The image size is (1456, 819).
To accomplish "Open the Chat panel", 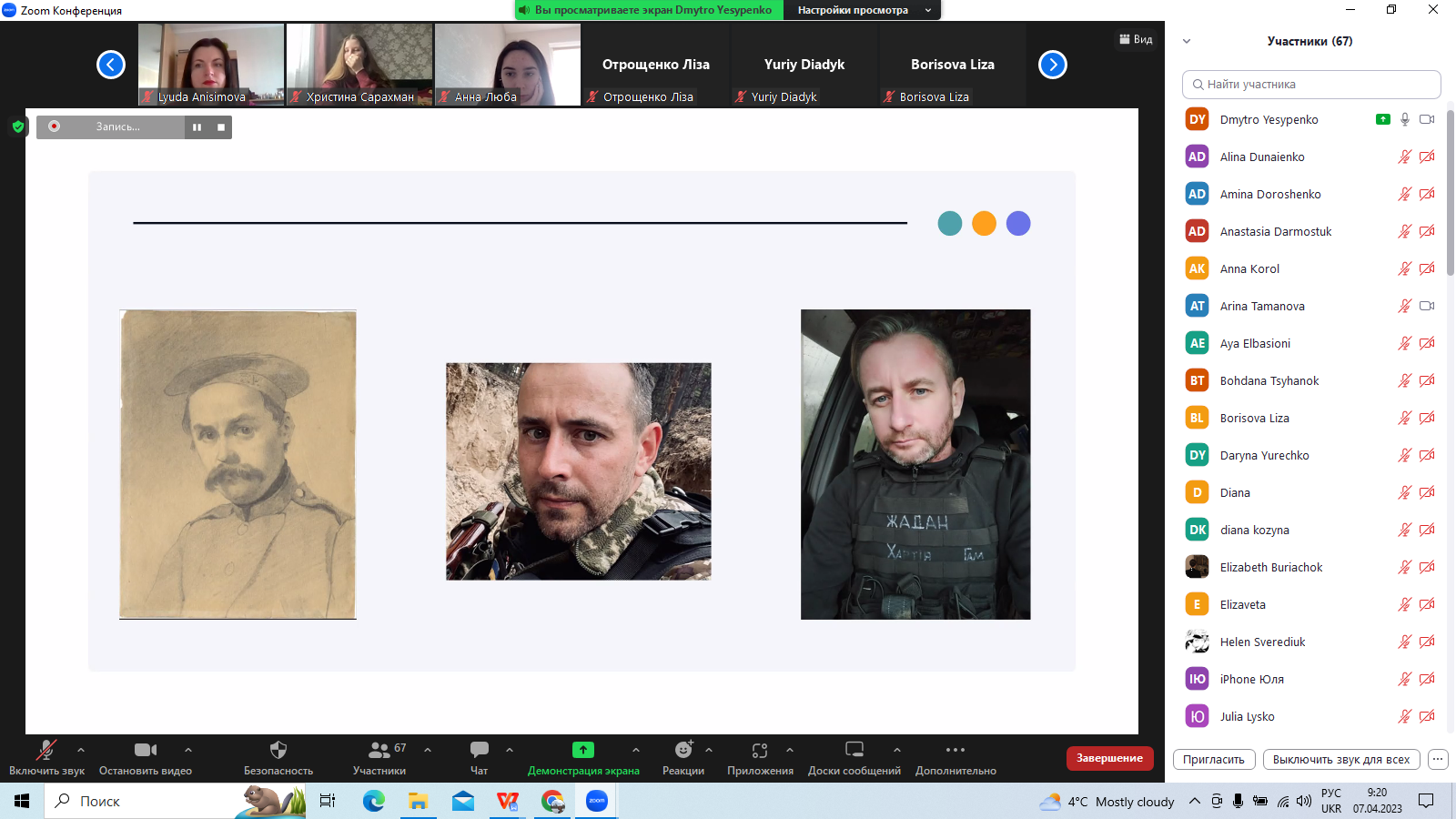I will click(479, 751).
